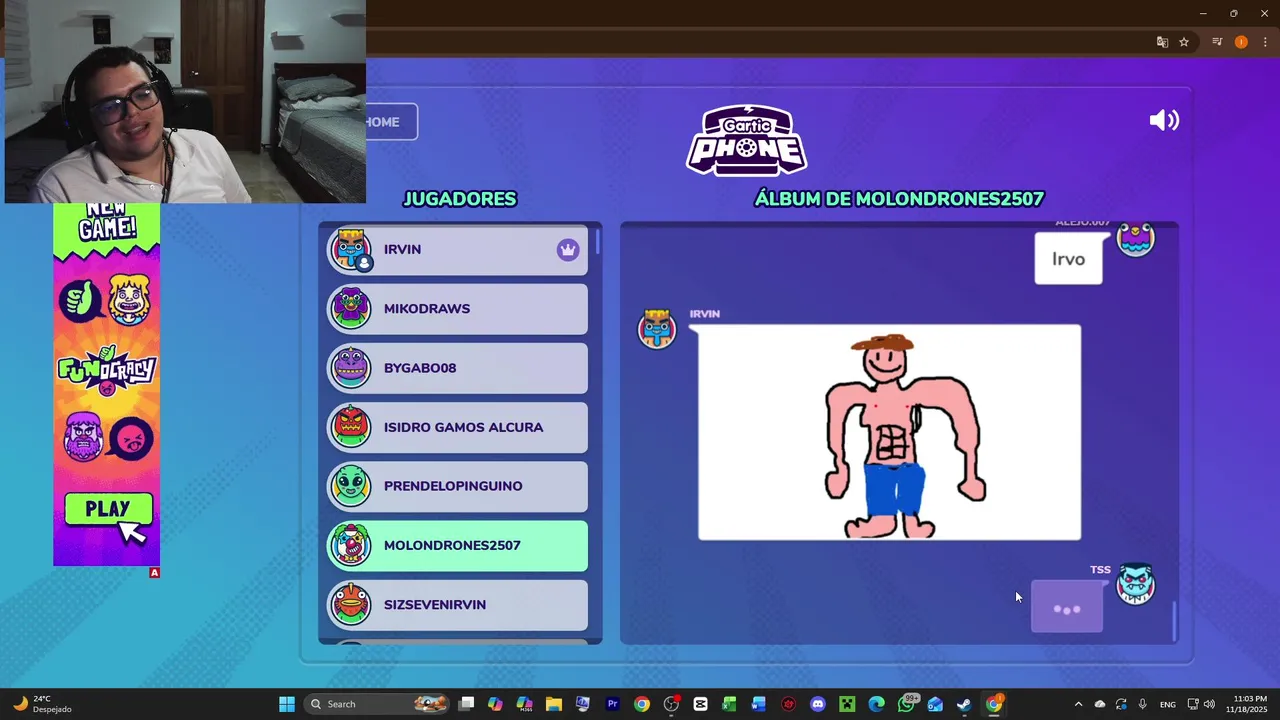
Task: Open Excel from taskbar
Action: tap(729, 704)
